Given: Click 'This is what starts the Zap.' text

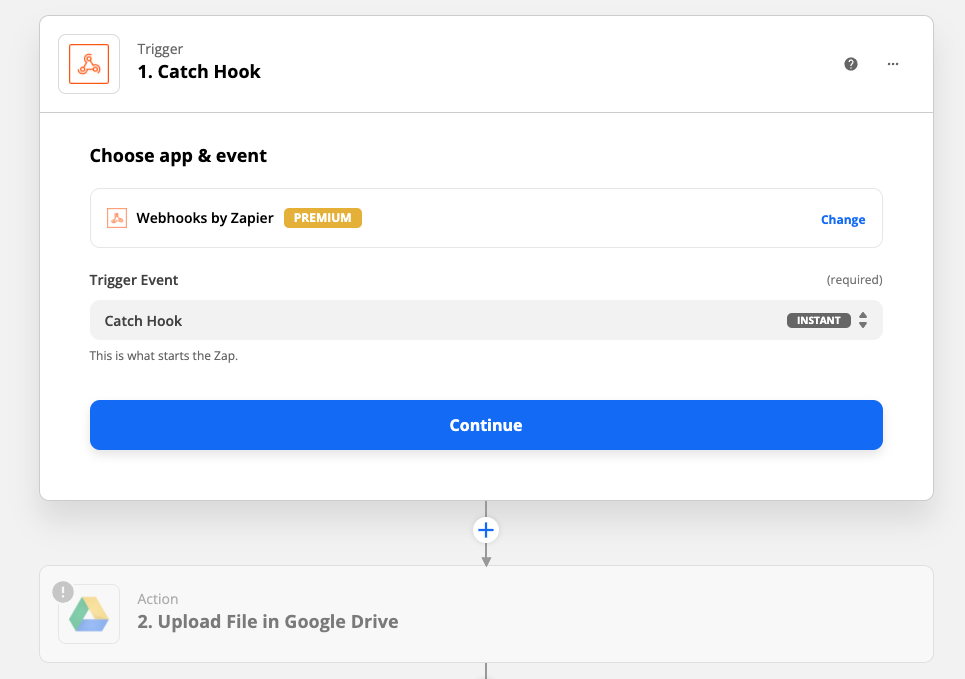Looking at the screenshot, I should (x=164, y=356).
